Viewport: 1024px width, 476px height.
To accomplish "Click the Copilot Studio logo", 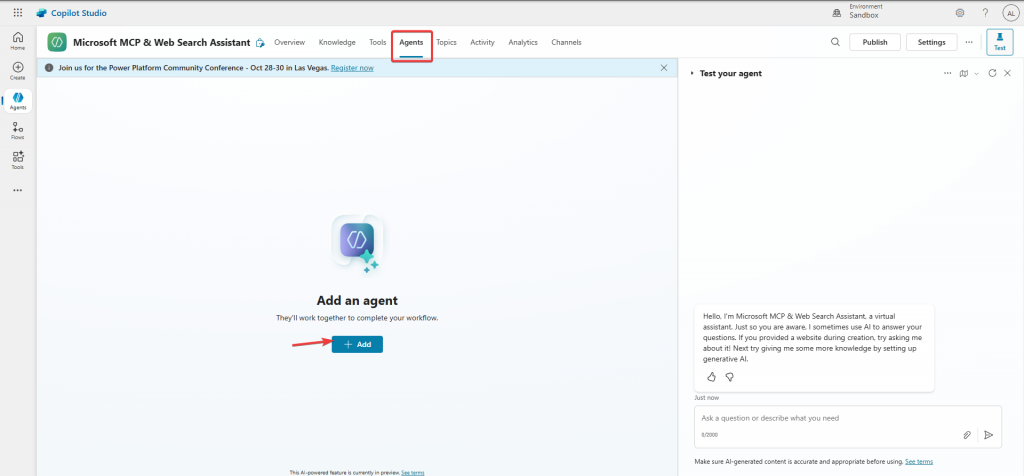I will 41,13.
